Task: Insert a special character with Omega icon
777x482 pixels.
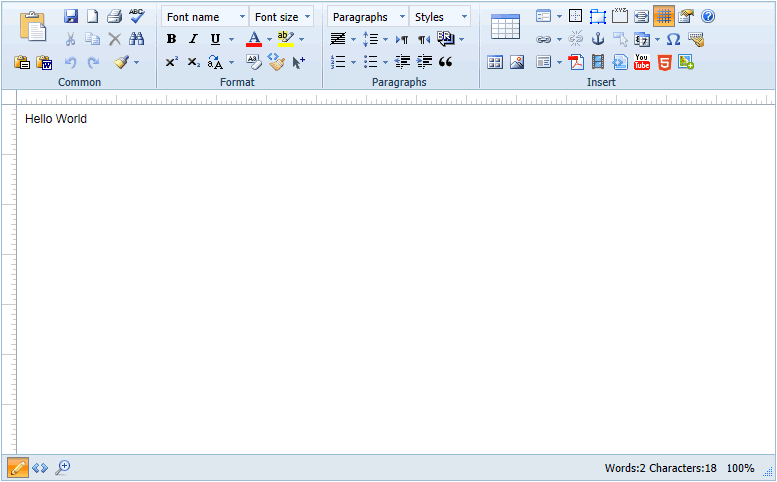Action: click(673, 39)
